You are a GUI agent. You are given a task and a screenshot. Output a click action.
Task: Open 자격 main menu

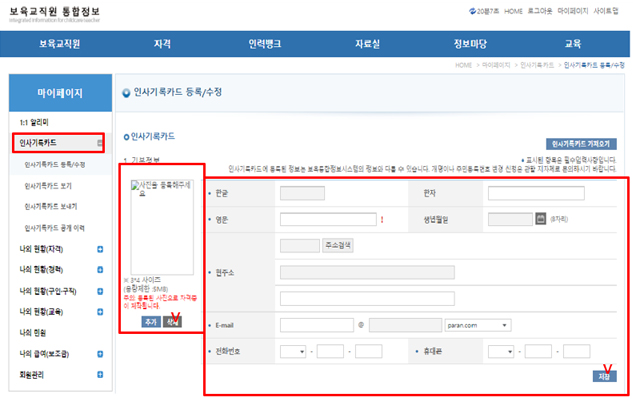162,44
